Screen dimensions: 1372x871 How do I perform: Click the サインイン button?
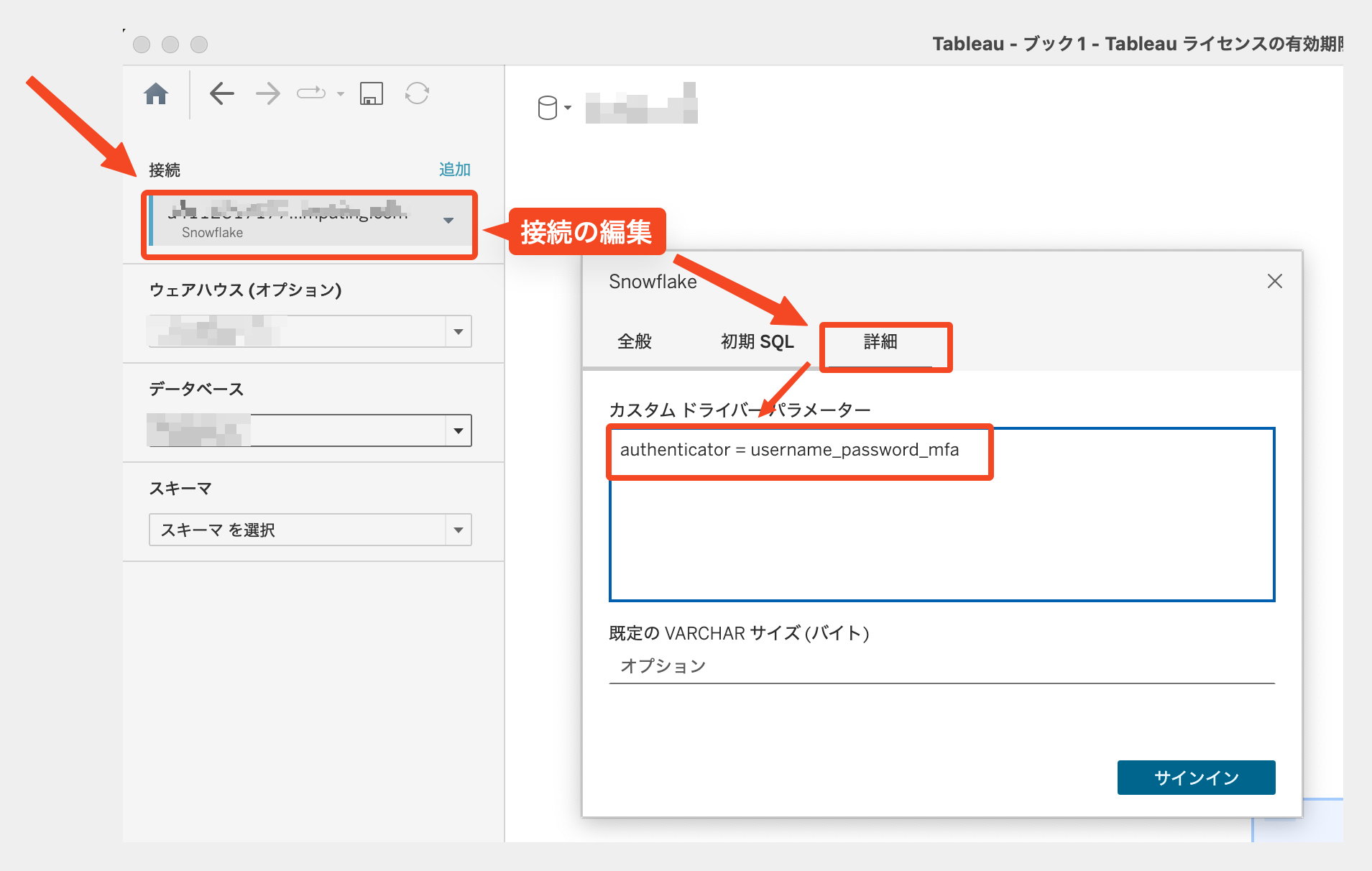(x=1195, y=777)
